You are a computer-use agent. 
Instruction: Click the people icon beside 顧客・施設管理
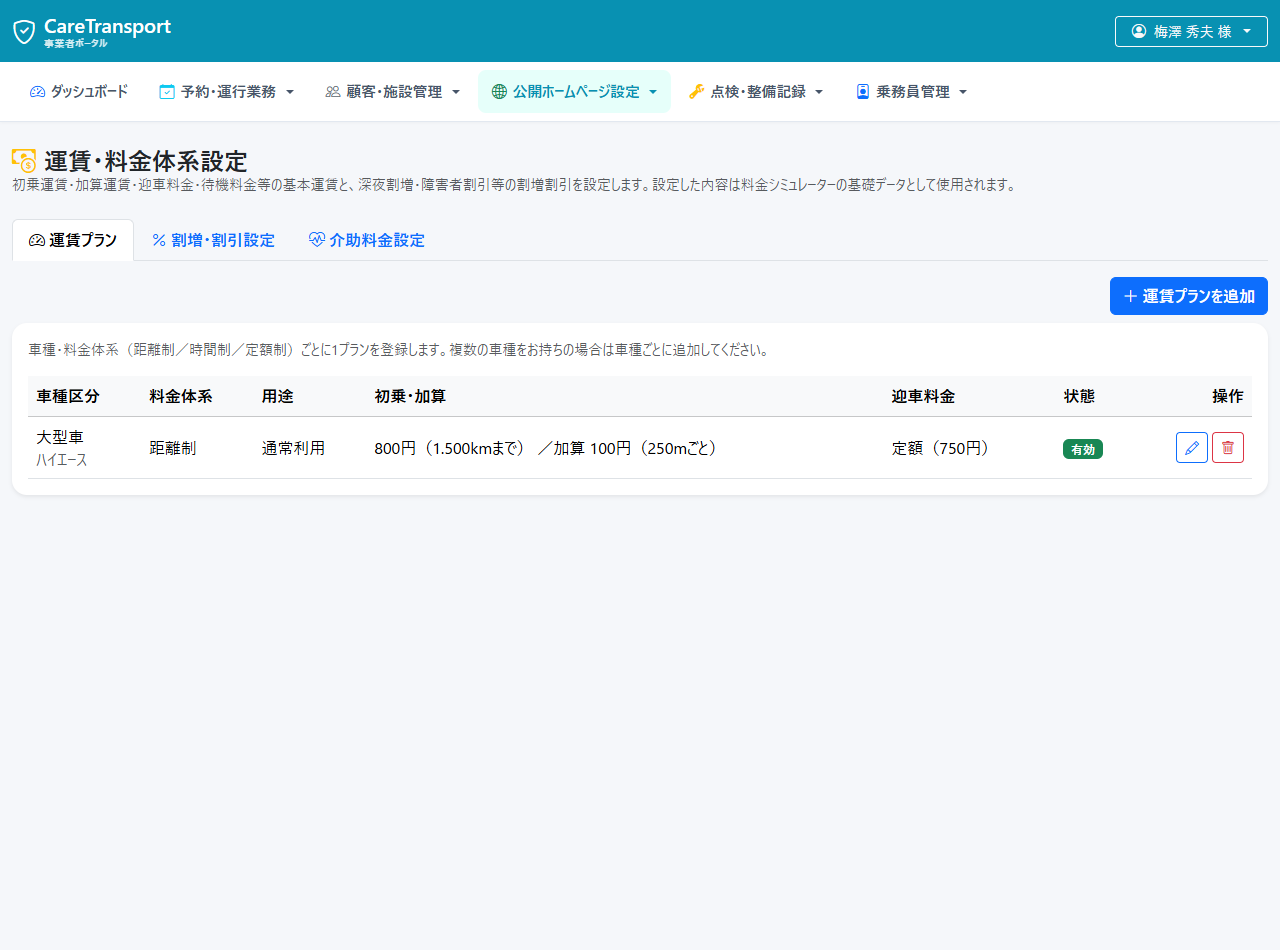(333, 92)
